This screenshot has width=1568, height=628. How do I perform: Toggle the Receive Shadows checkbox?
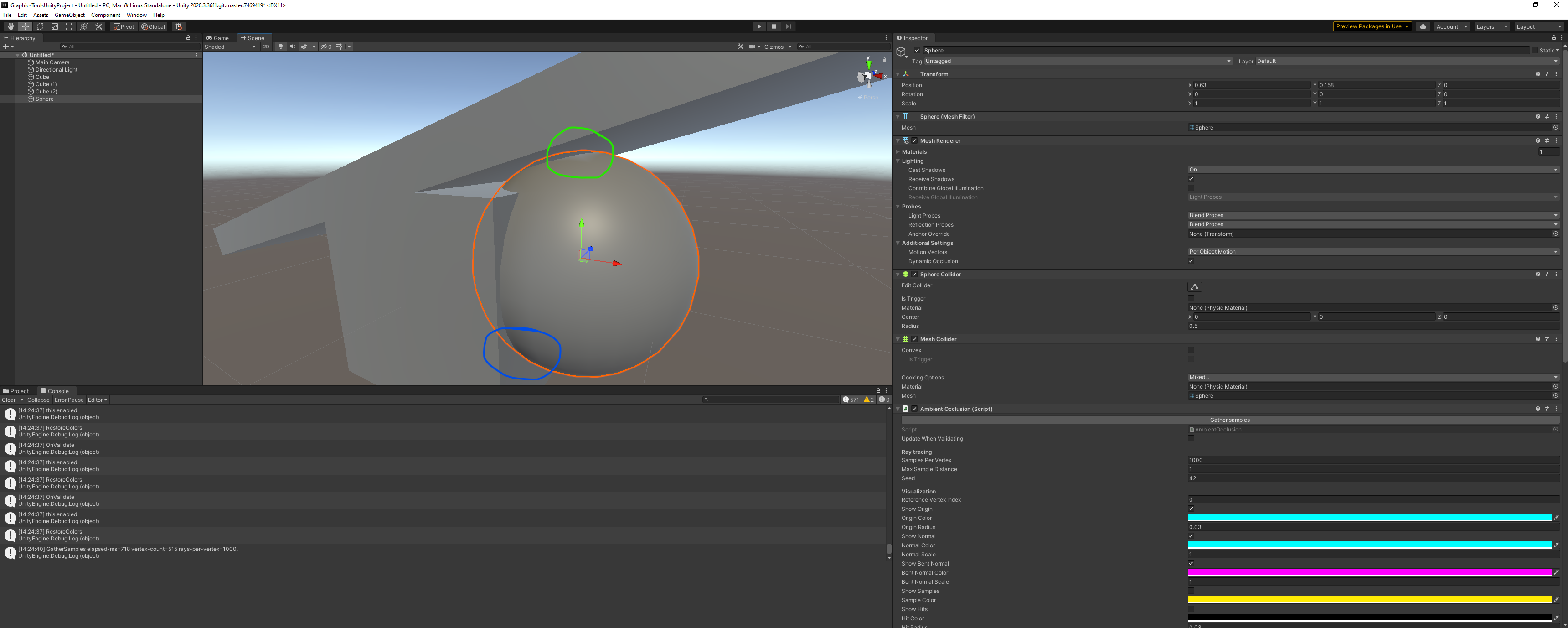click(1191, 179)
